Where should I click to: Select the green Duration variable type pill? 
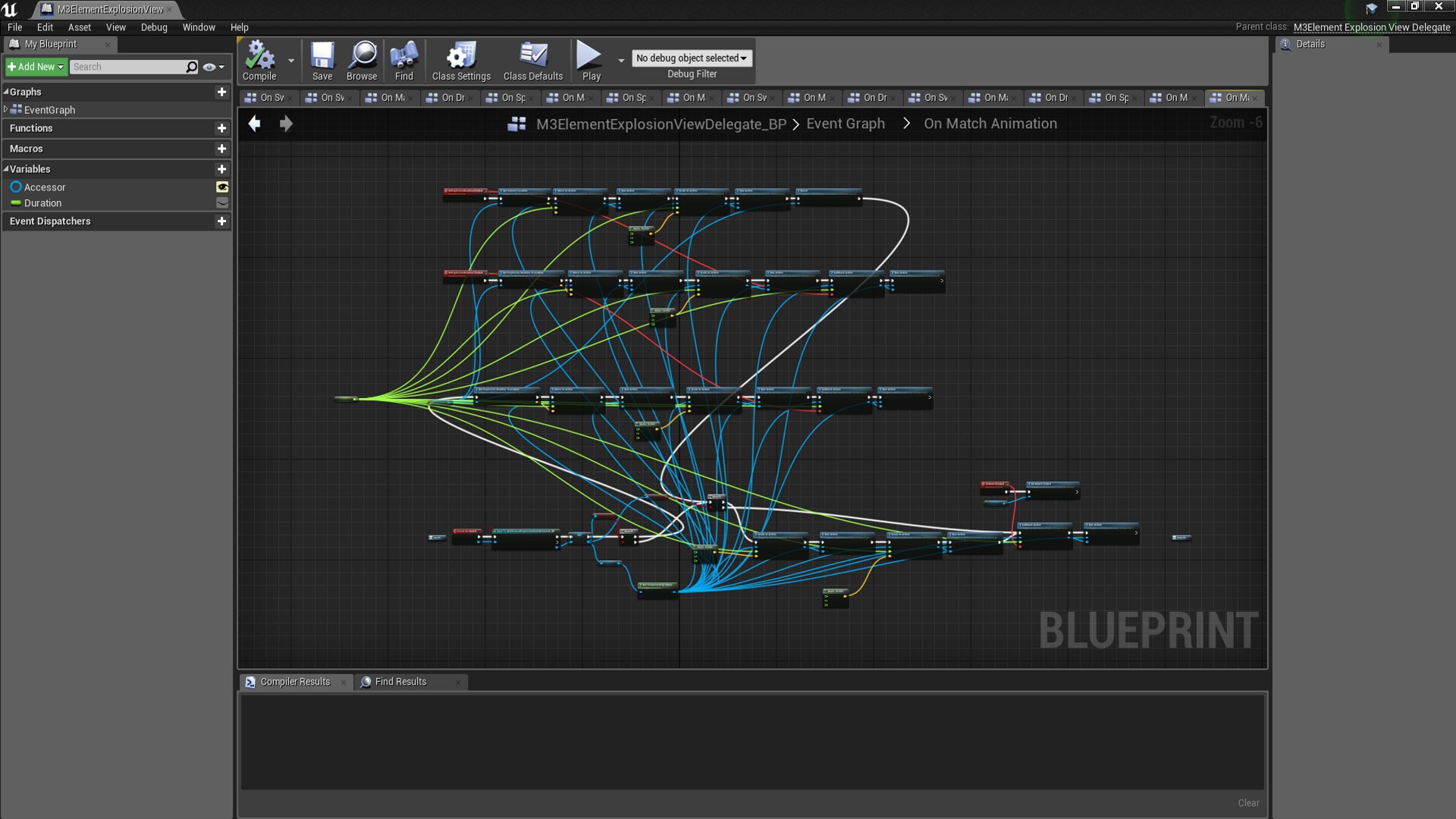tap(15, 202)
